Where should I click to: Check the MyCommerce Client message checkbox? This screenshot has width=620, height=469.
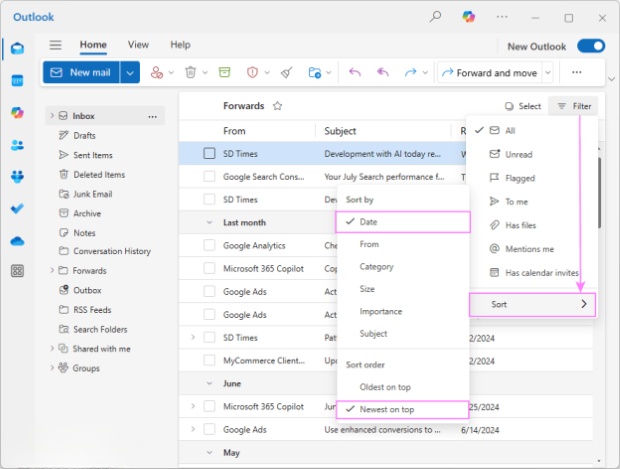[209, 360]
